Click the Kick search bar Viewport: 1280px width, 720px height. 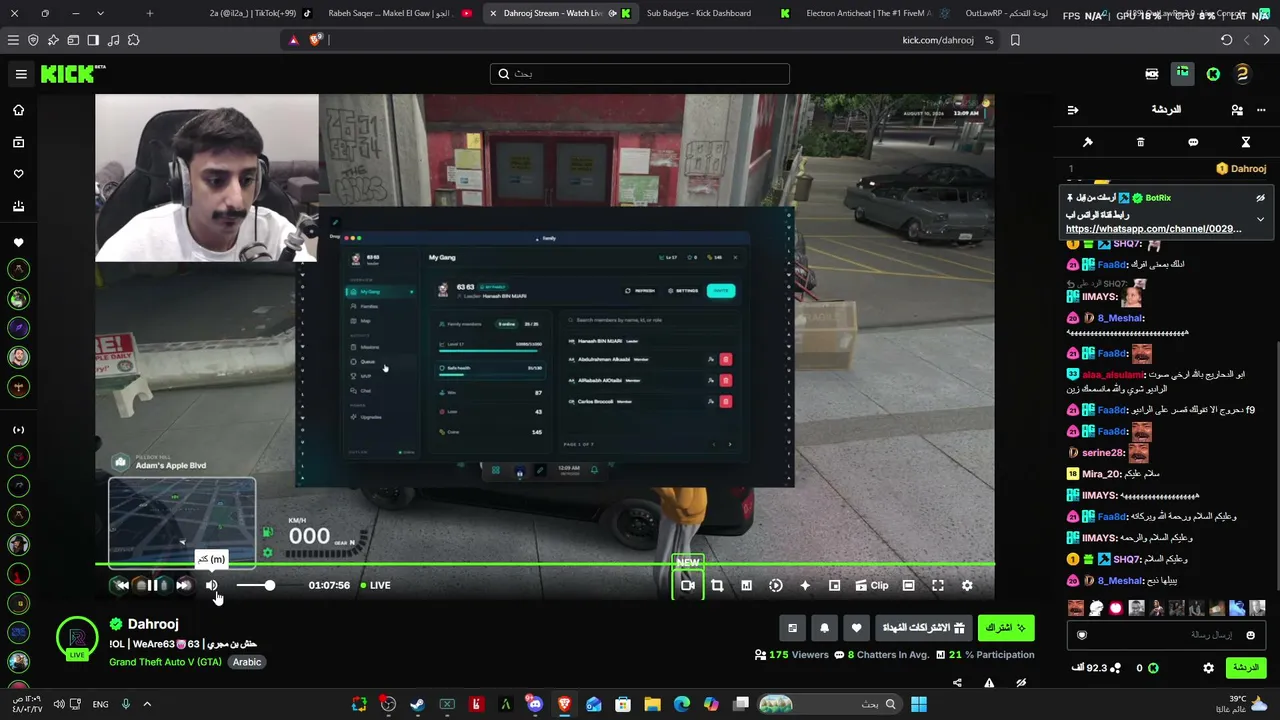coord(640,74)
